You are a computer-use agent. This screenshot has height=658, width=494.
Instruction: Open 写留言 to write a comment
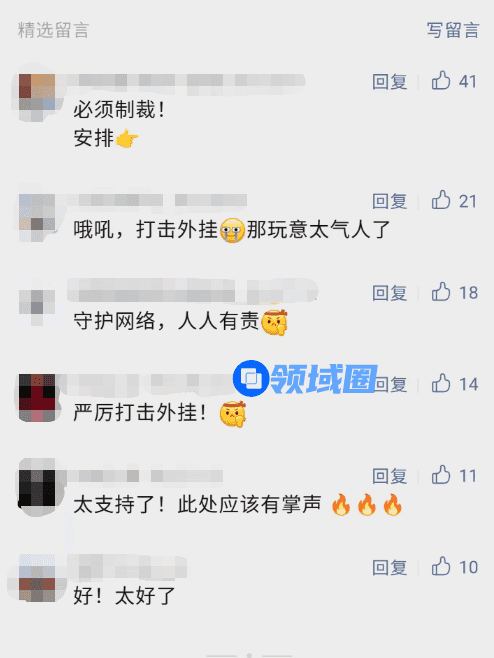453,30
